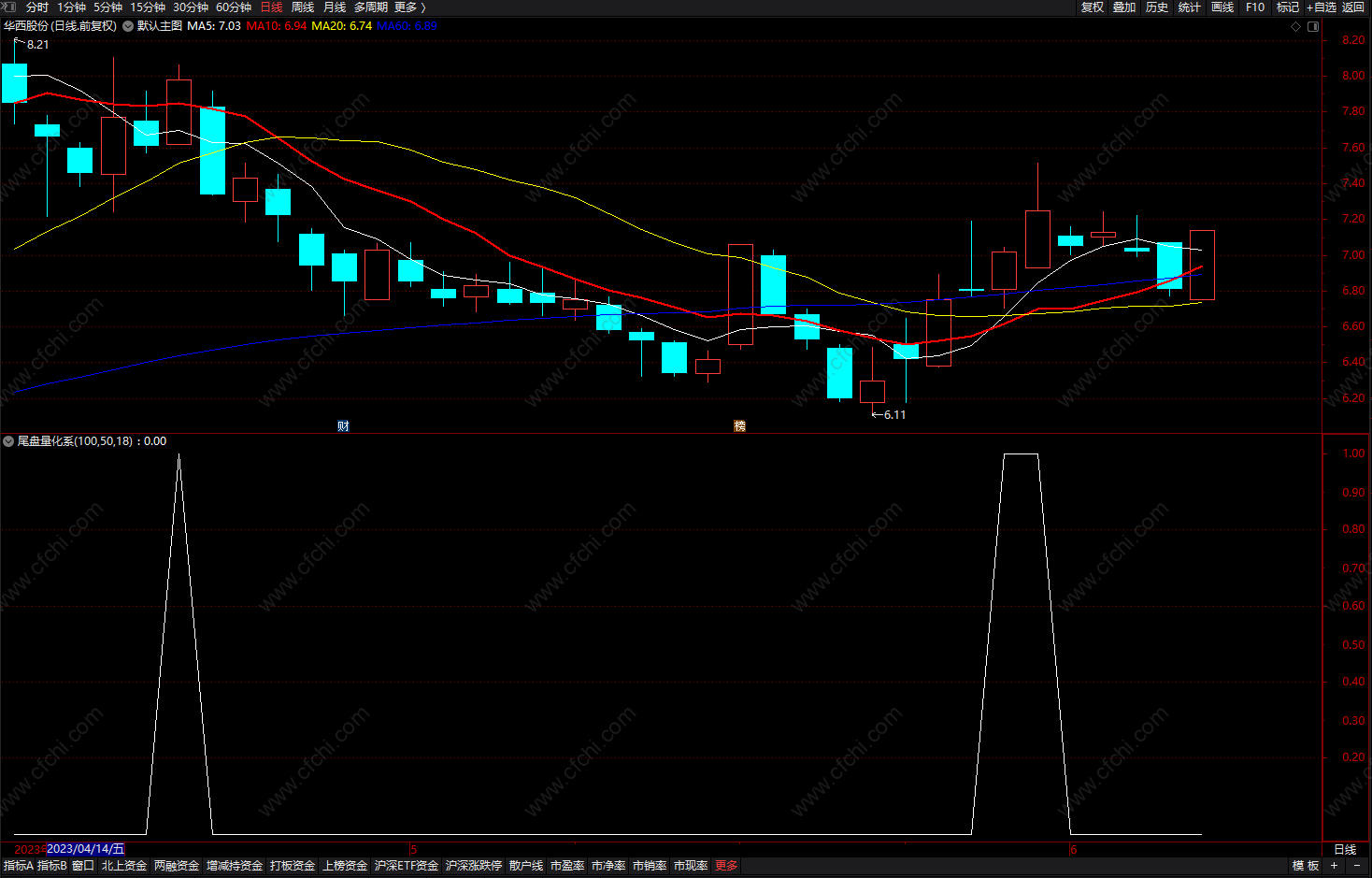Viewport: 1372px width, 878px height.
Task: Select the 30分钟 period
Action: (191, 7)
